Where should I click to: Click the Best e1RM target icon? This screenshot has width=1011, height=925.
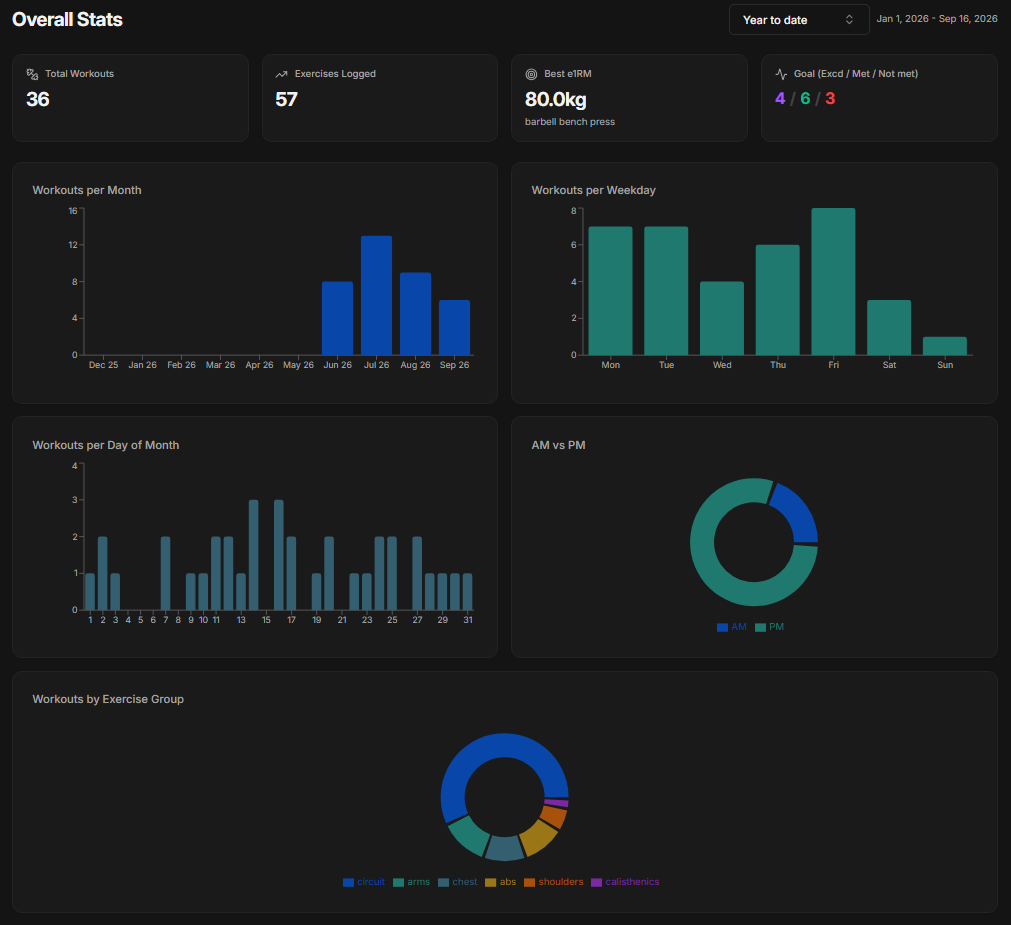[531, 74]
